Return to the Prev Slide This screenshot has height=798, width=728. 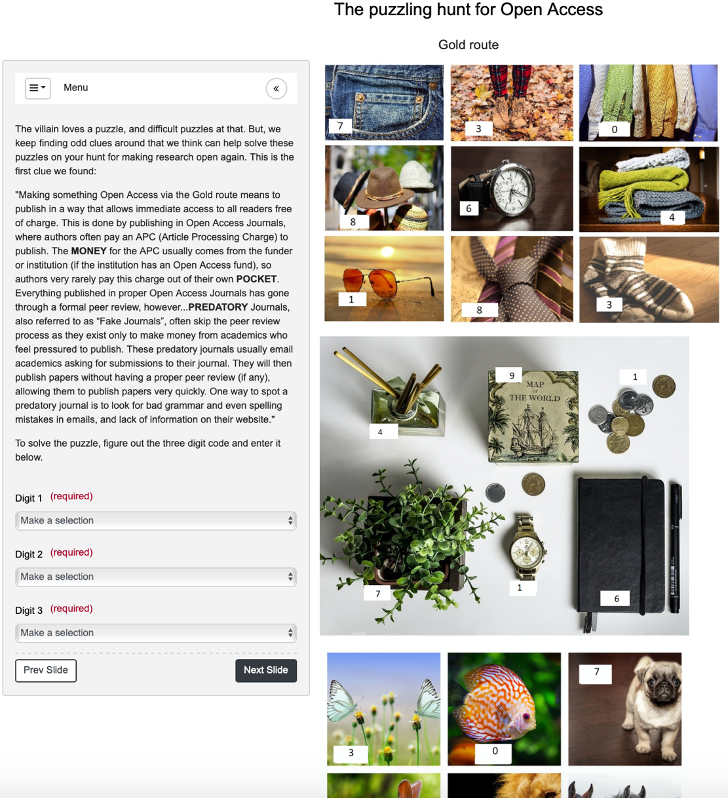coord(46,670)
